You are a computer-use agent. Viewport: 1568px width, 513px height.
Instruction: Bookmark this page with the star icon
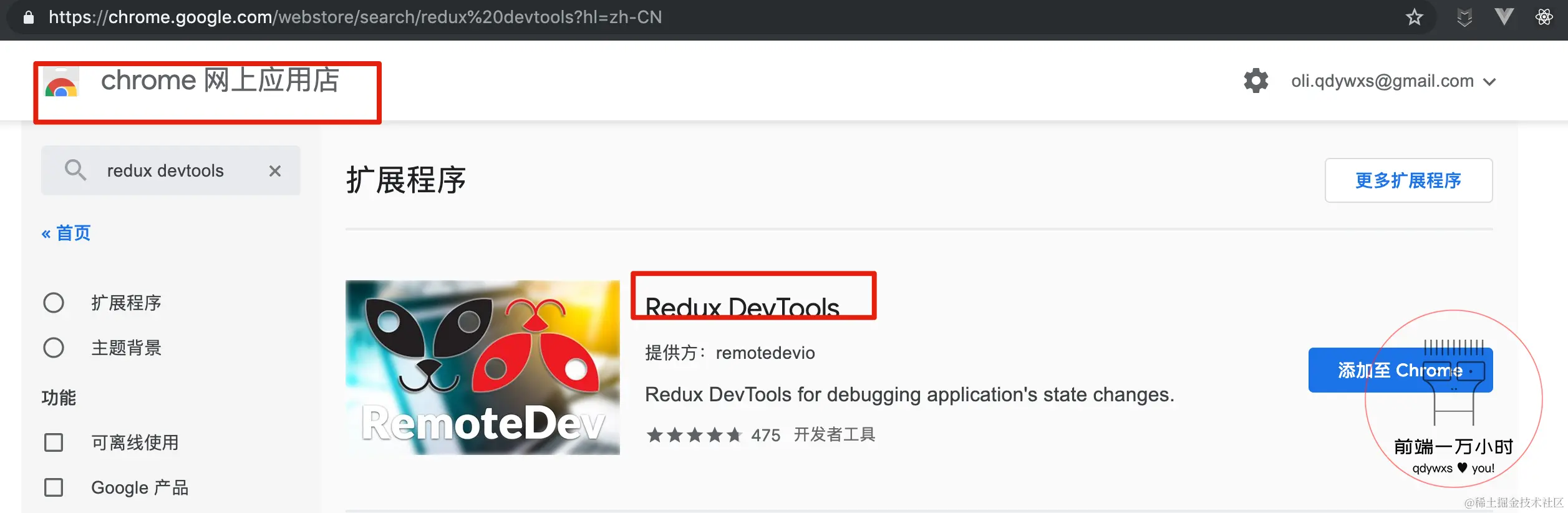coord(1414,17)
